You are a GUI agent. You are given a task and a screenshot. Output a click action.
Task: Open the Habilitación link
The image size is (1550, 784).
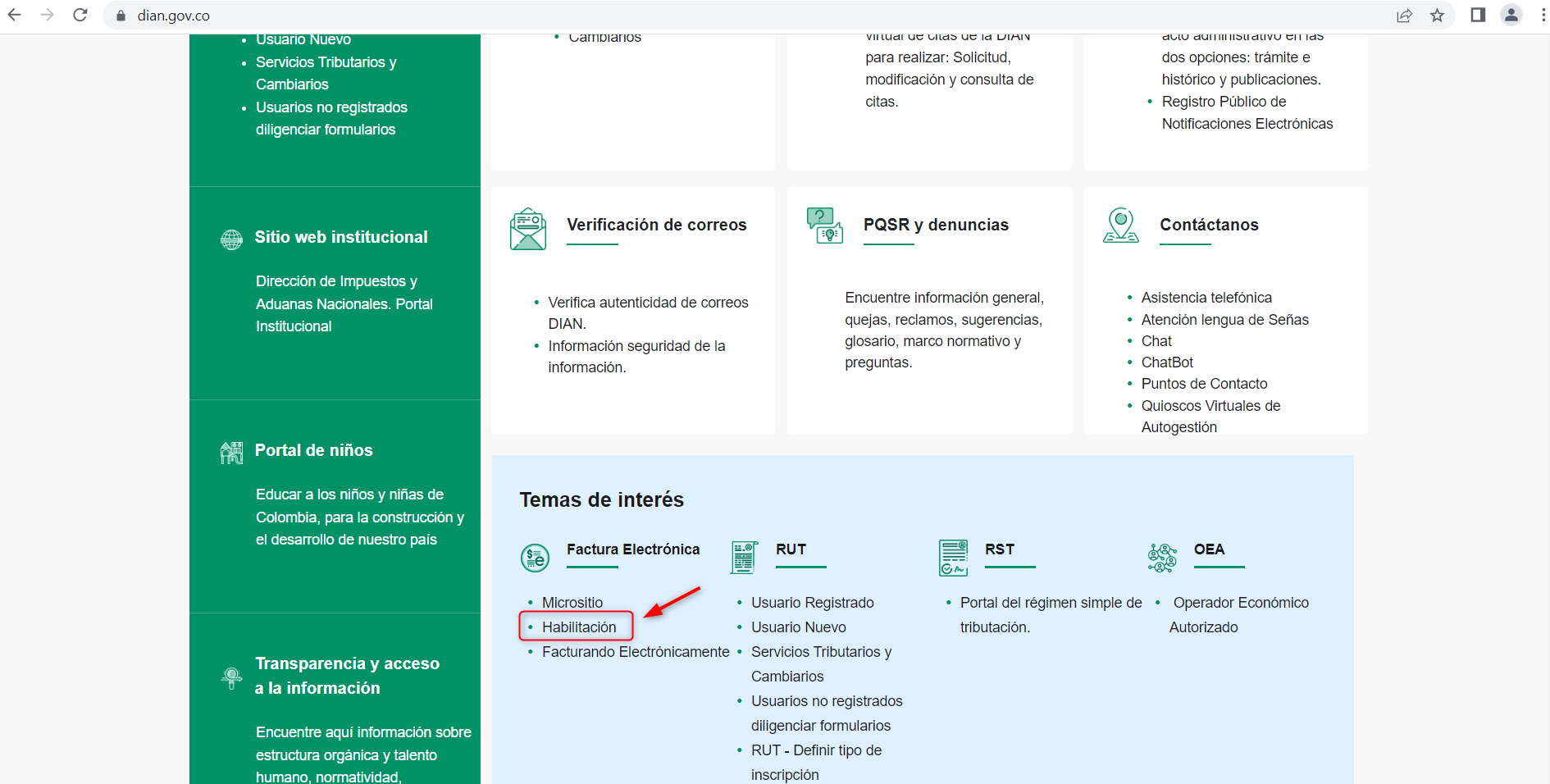coord(579,627)
